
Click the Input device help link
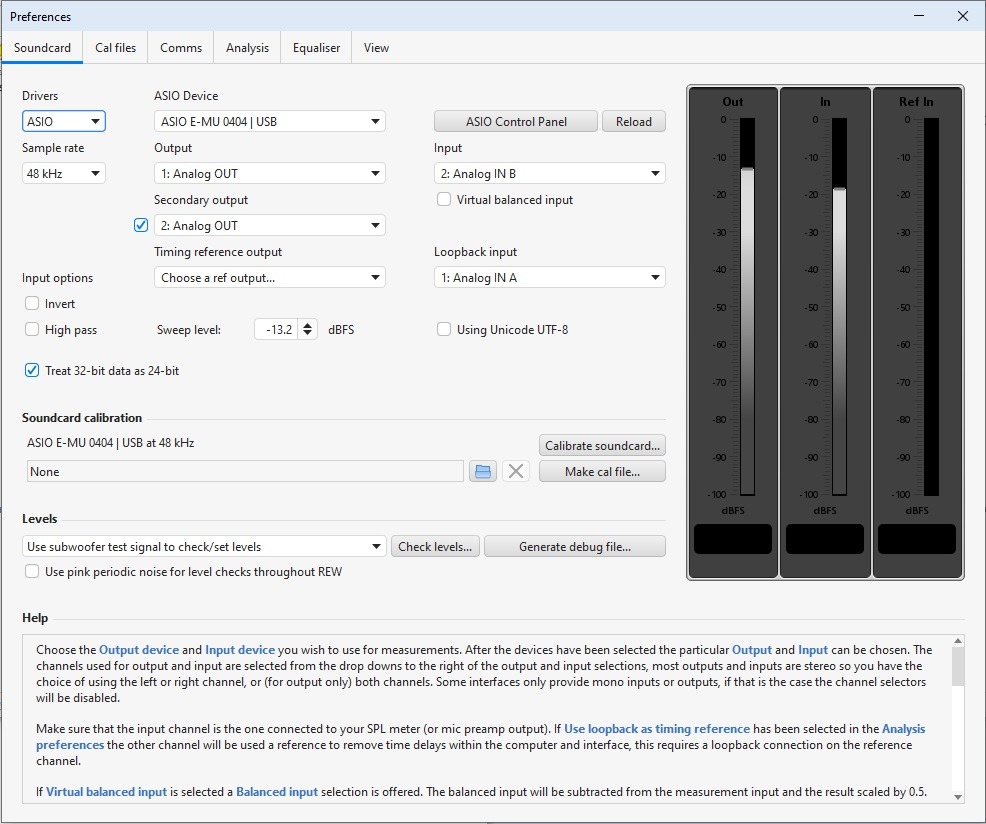pos(240,650)
